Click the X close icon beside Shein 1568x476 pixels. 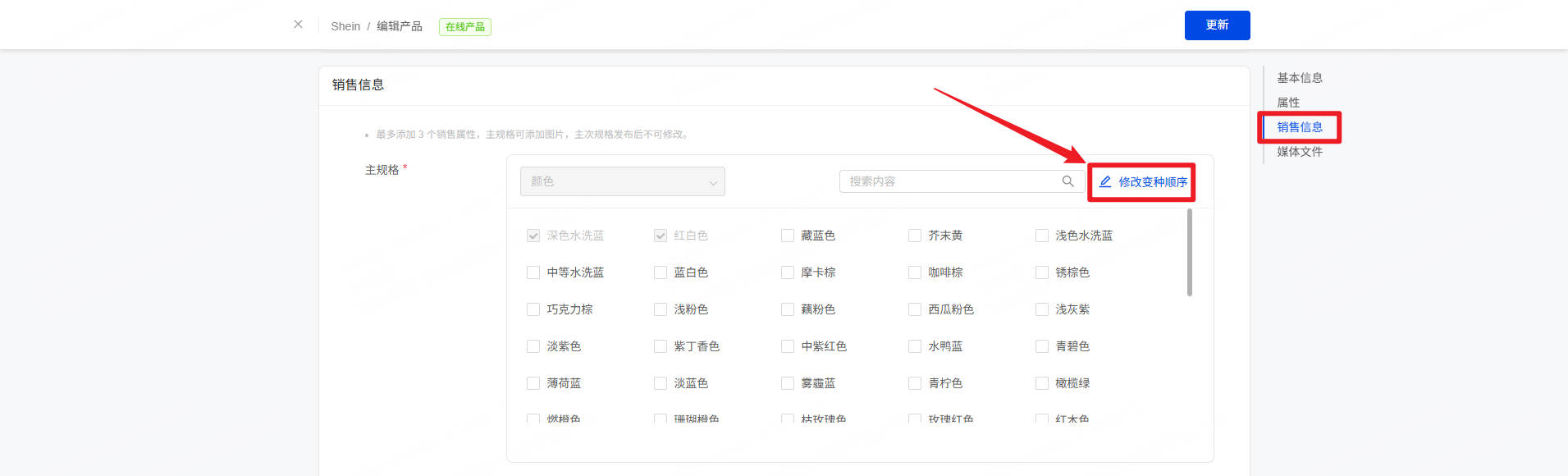click(298, 25)
